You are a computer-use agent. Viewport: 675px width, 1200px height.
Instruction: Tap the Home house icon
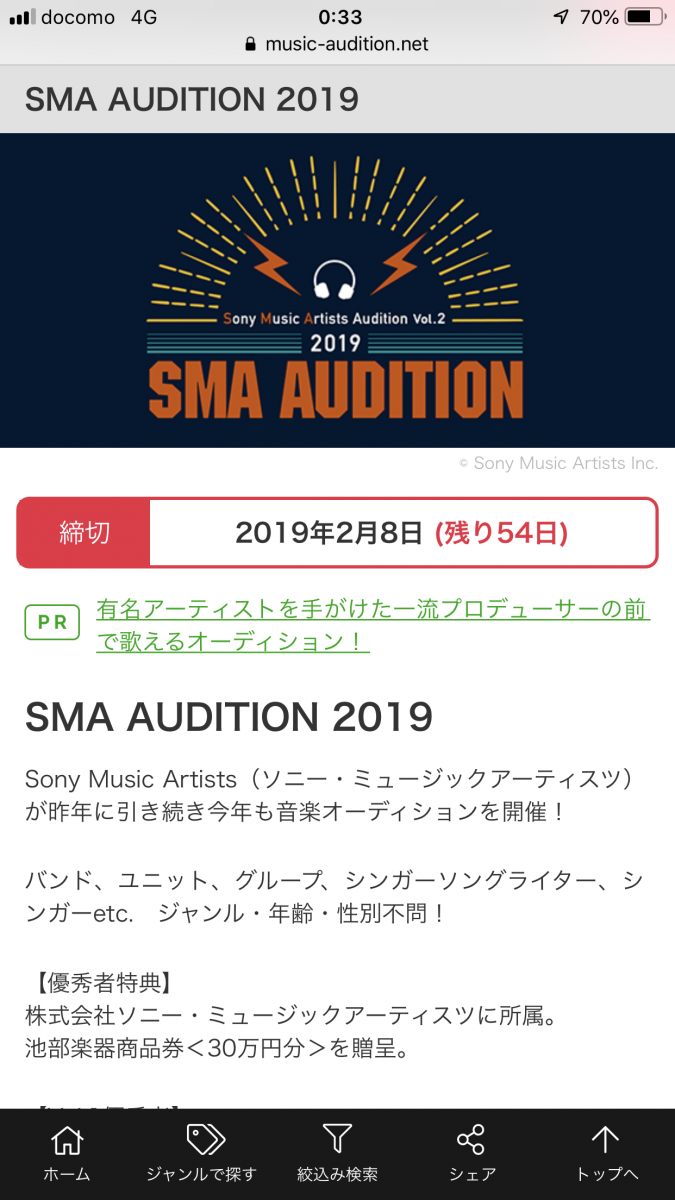pos(66,1140)
